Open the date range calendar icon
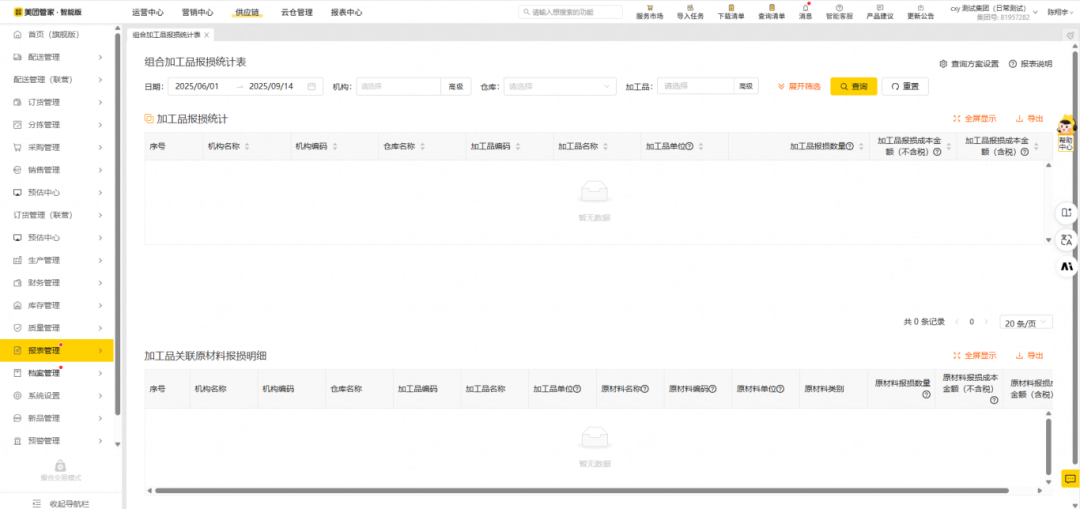1080x509 pixels. pyautogui.click(x=312, y=87)
